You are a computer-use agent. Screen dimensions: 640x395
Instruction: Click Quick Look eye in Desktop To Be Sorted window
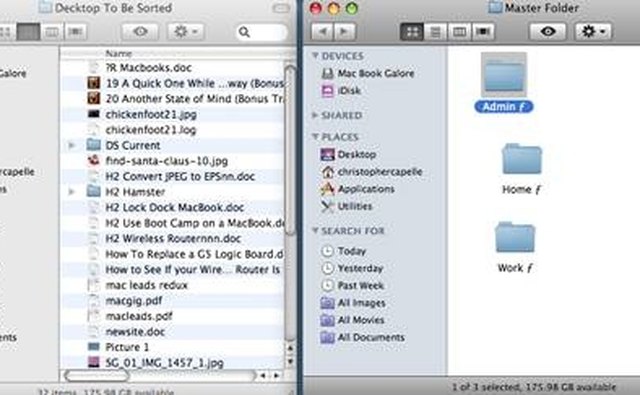click(140, 31)
